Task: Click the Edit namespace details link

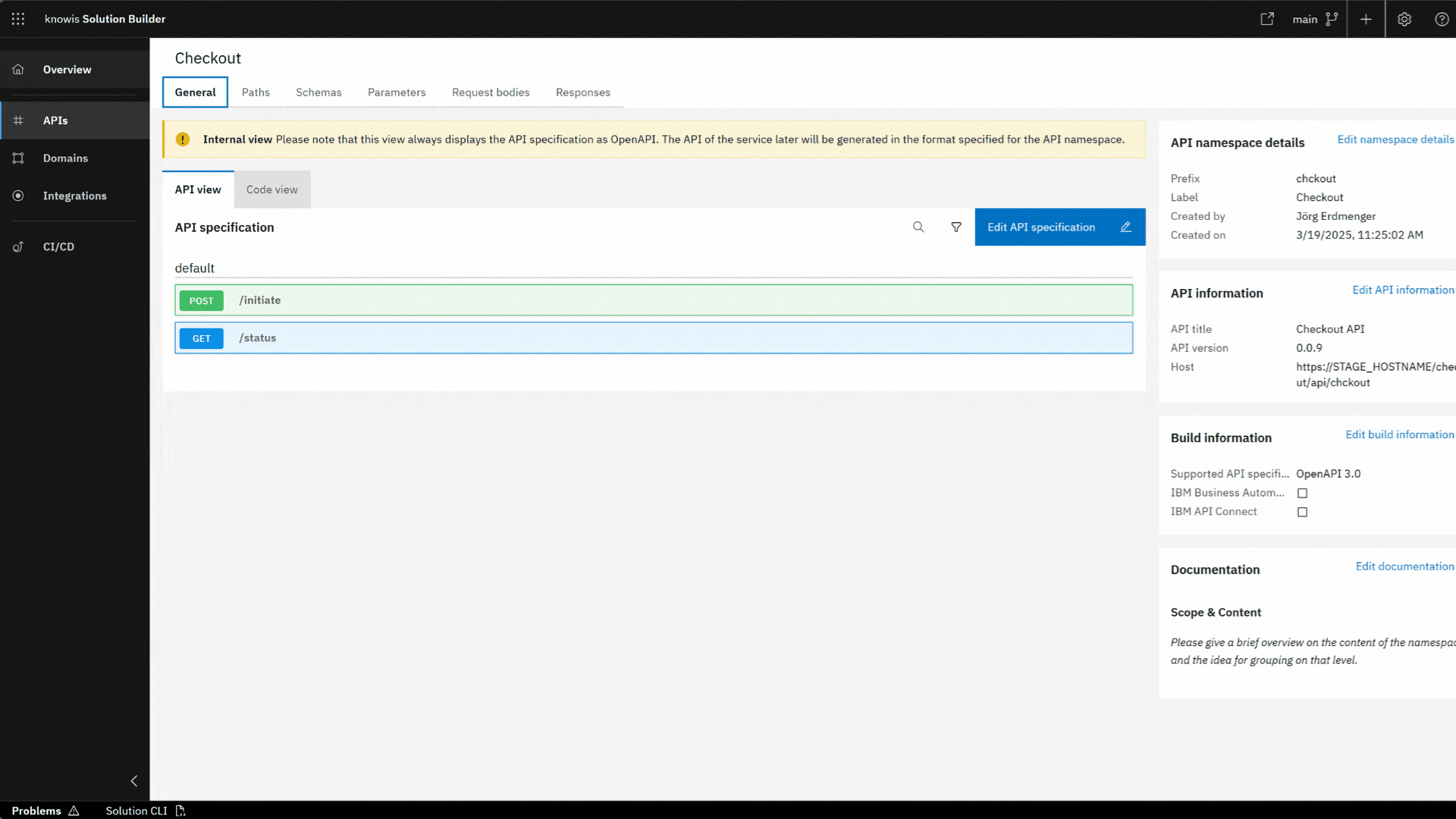Action: pos(1395,140)
